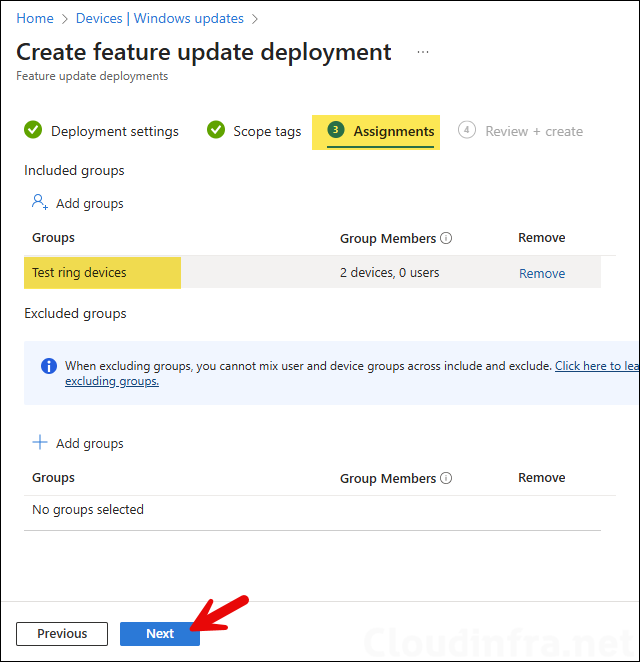The height and width of the screenshot is (662, 640).
Task: Go to the Deployment settings step
Action: 114,131
